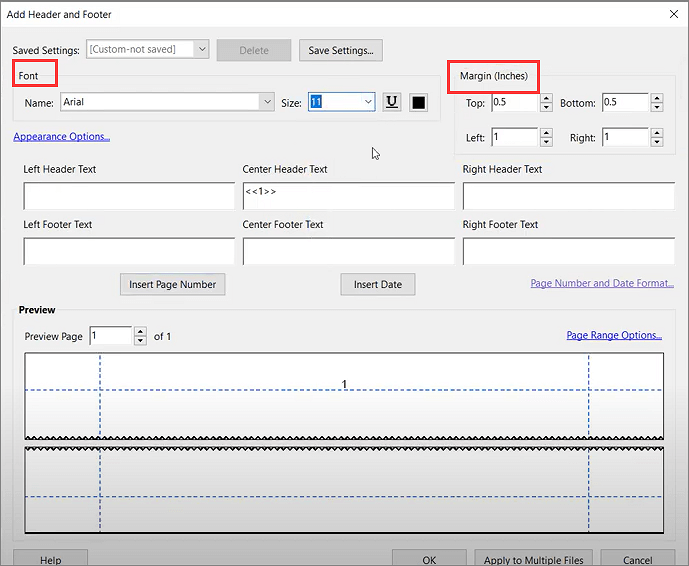Increase the Left margin value
The width and height of the screenshot is (689, 566).
click(x=545, y=133)
